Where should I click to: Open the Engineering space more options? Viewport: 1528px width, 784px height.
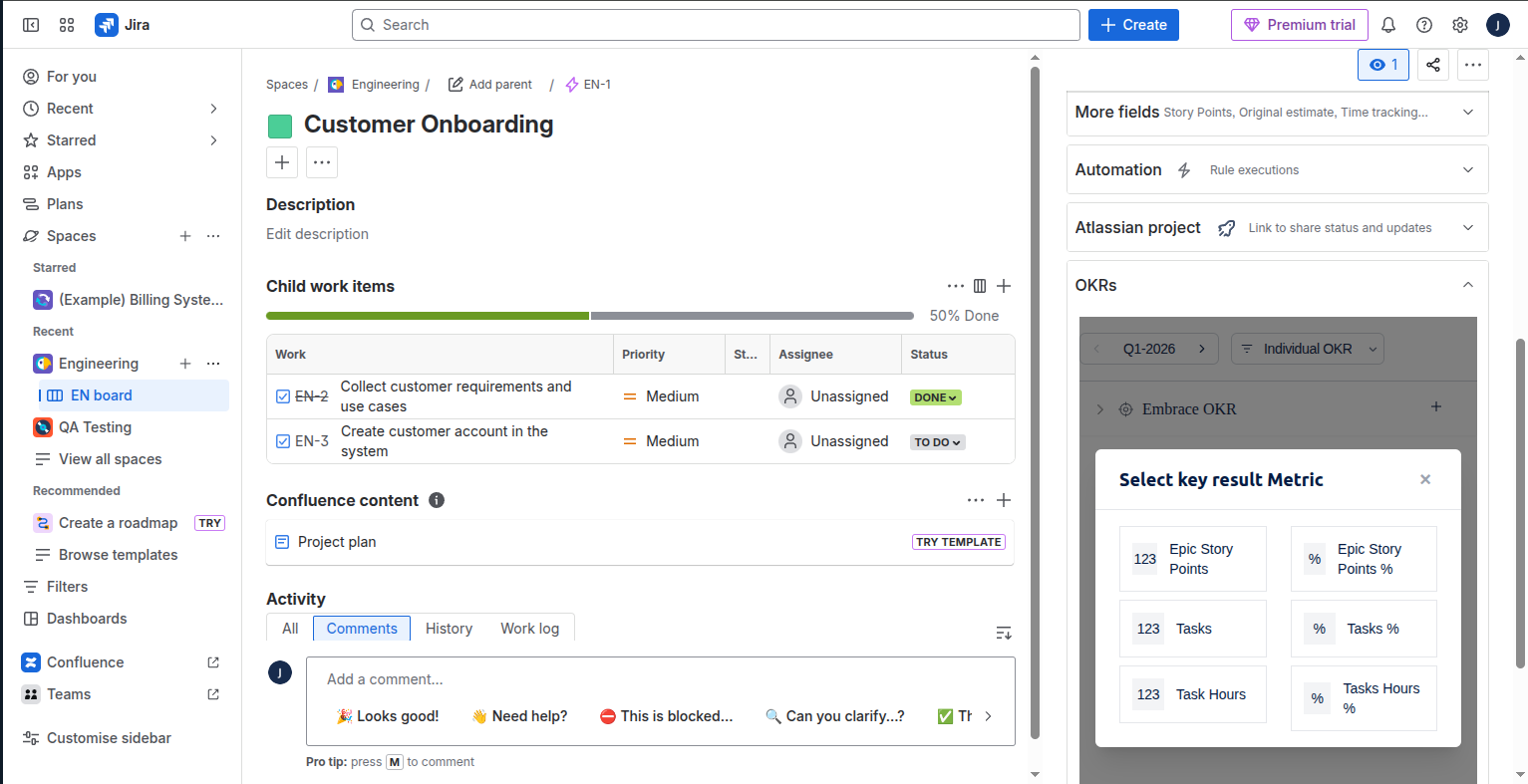(x=213, y=364)
